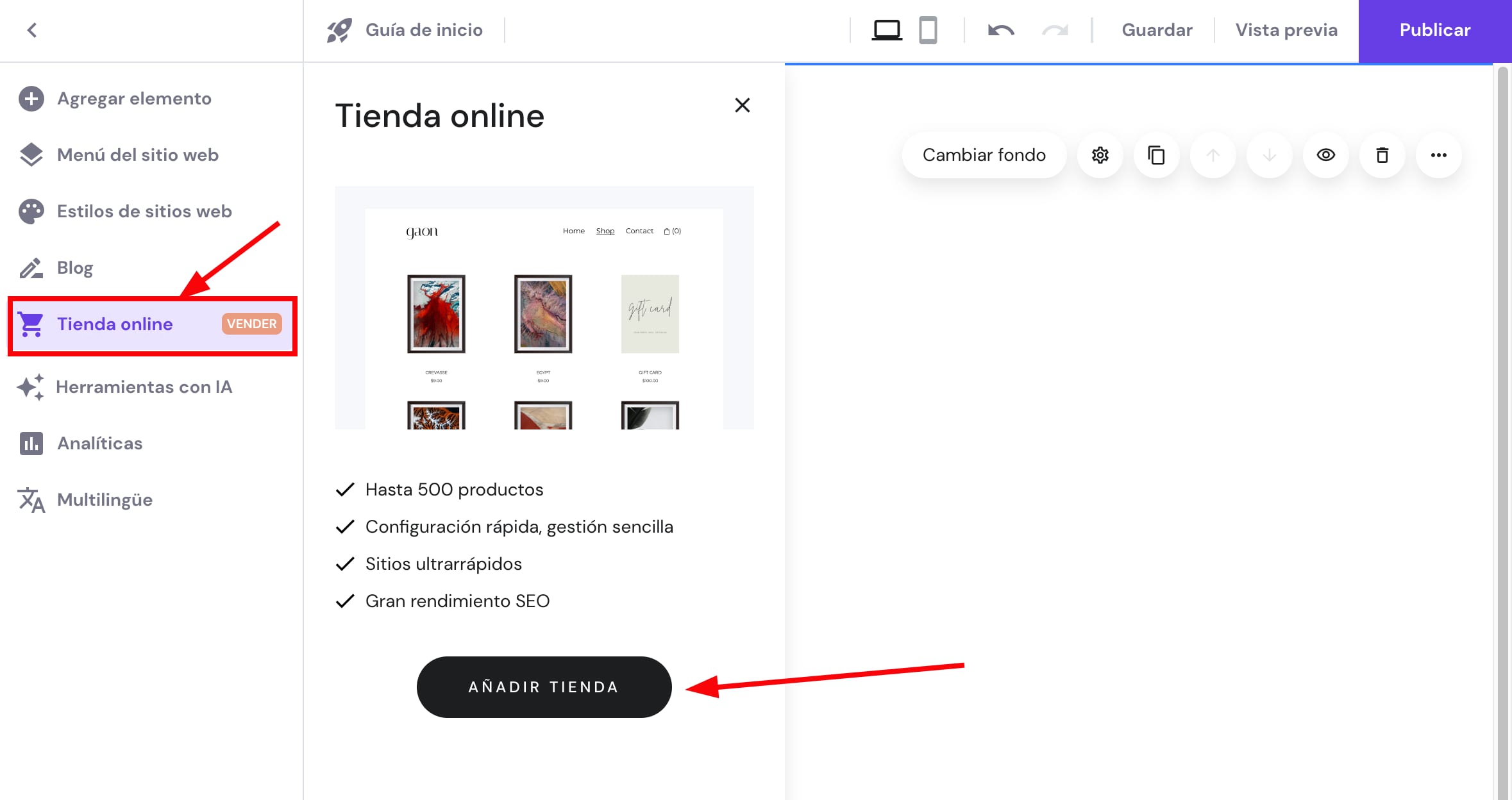Open the Tienda online menu item
The height and width of the screenshot is (800, 1512).
click(x=115, y=324)
